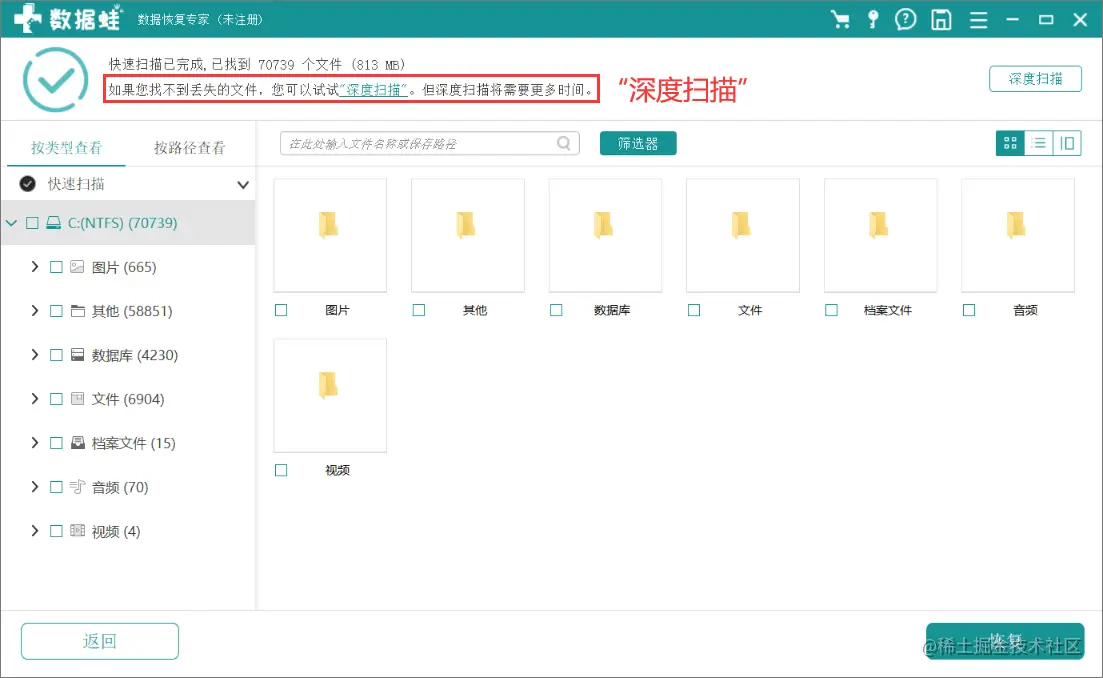The image size is (1103, 678).
Task: Open the hamburger menu icon
Action: (x=978, y=20)
